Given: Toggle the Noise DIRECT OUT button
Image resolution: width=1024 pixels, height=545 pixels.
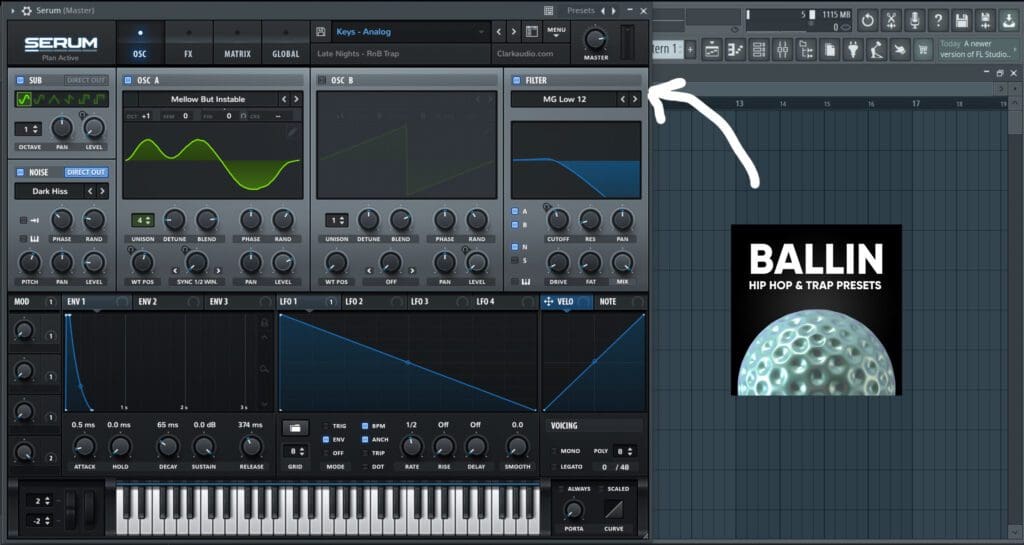Looking at the screenshot, I should pos(86,172).
